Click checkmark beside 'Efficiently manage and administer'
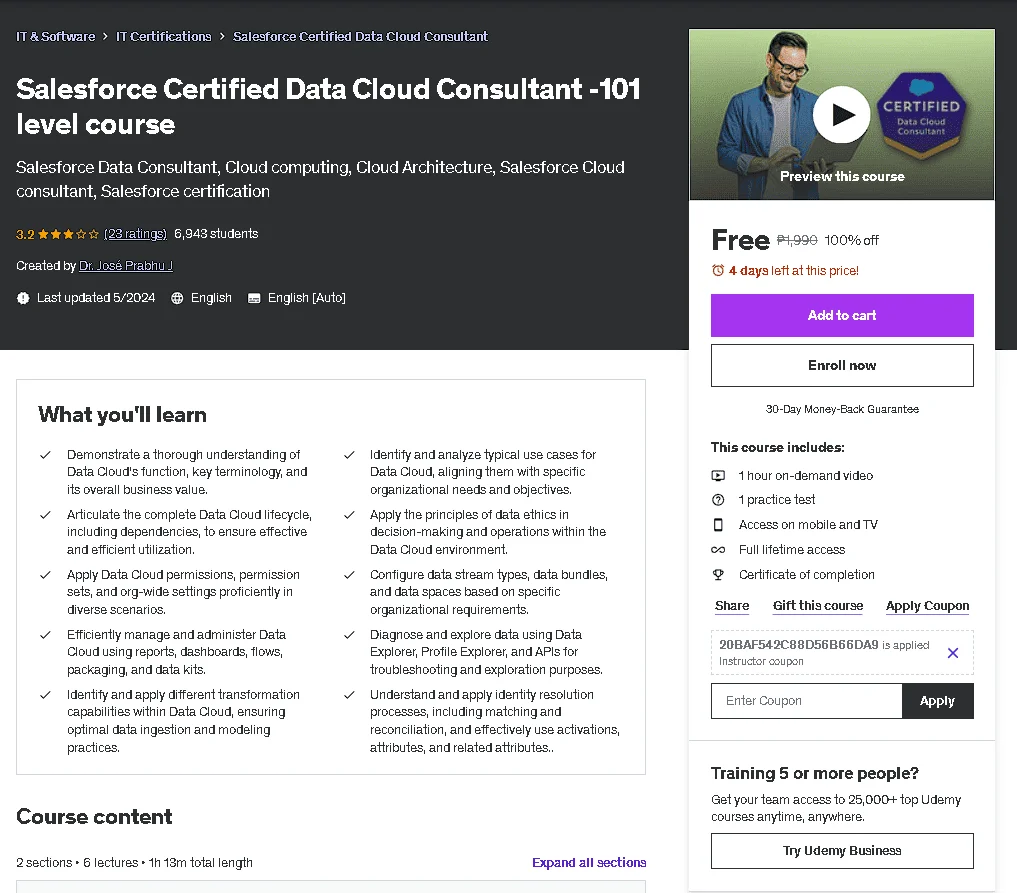Screen dimensions: 1017x893 click(x=45, y=635)
